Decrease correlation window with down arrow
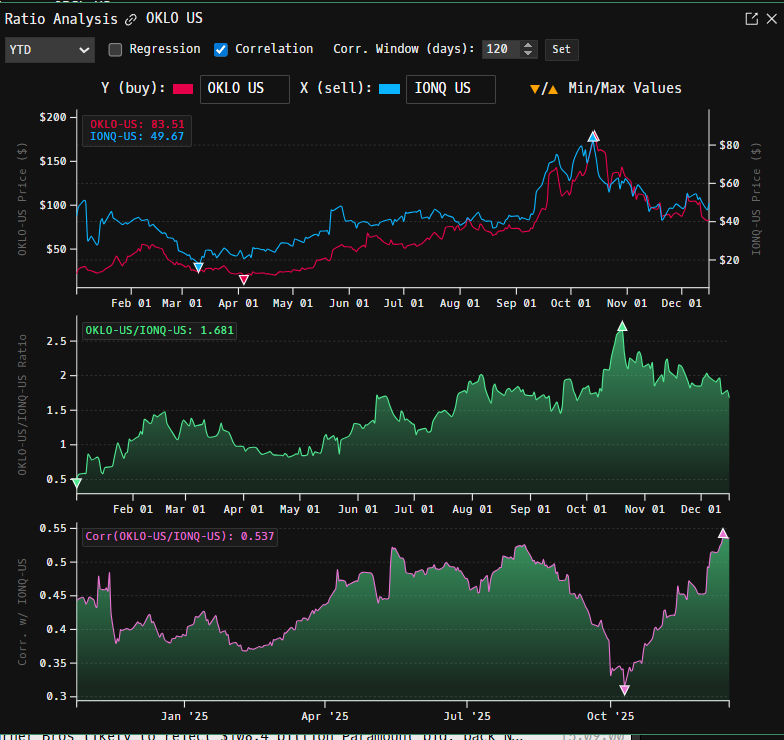This screenshot has width=784, height=740. [528, 53]
